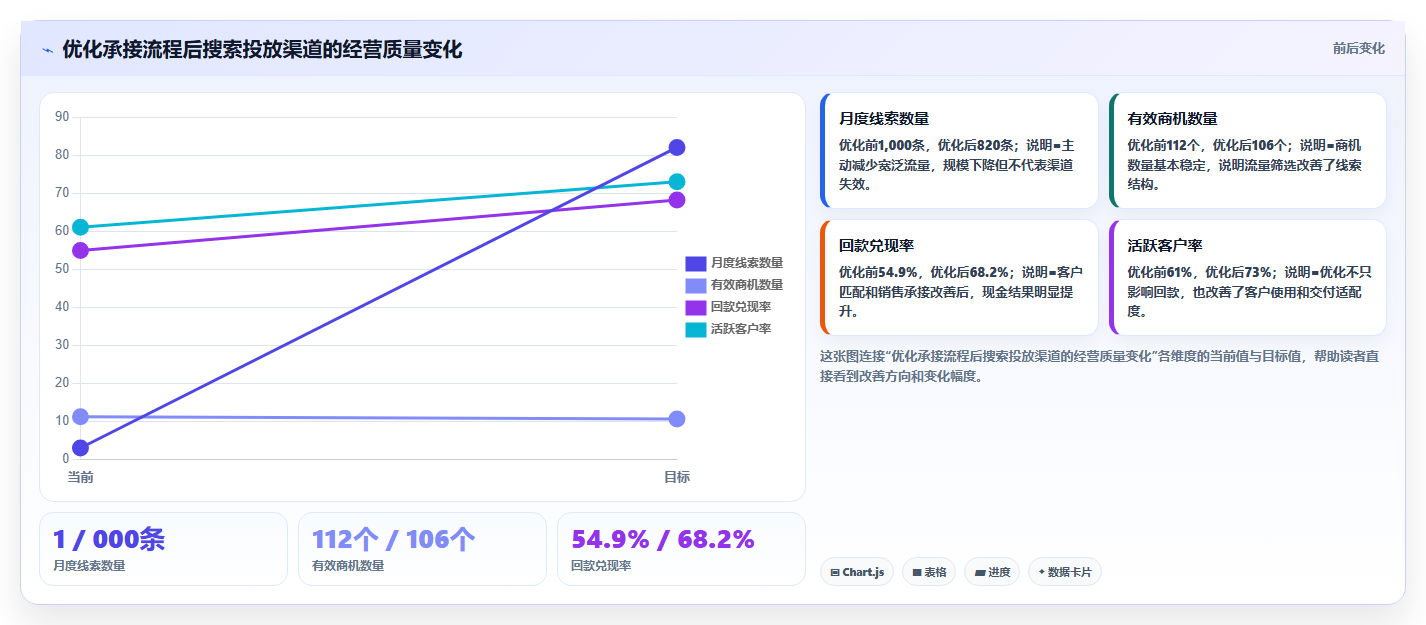Click the y-axis label 90
The width and height of the screenshot is (1426, 625).
[x=62, y=117]
